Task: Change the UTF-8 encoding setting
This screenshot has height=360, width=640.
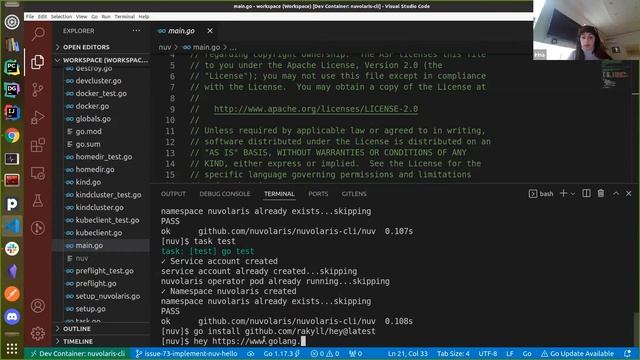Action: (487, 353)
